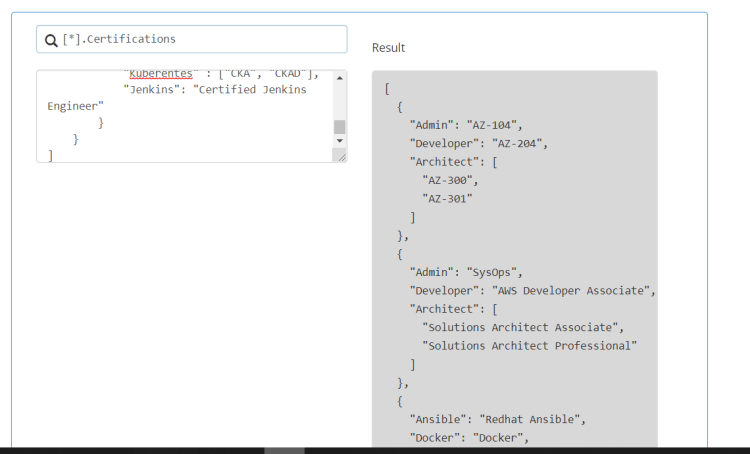
Task: Click the "Jenkins": "Certified Jenkins line in the textarea
Action: (x=215, y=90)
